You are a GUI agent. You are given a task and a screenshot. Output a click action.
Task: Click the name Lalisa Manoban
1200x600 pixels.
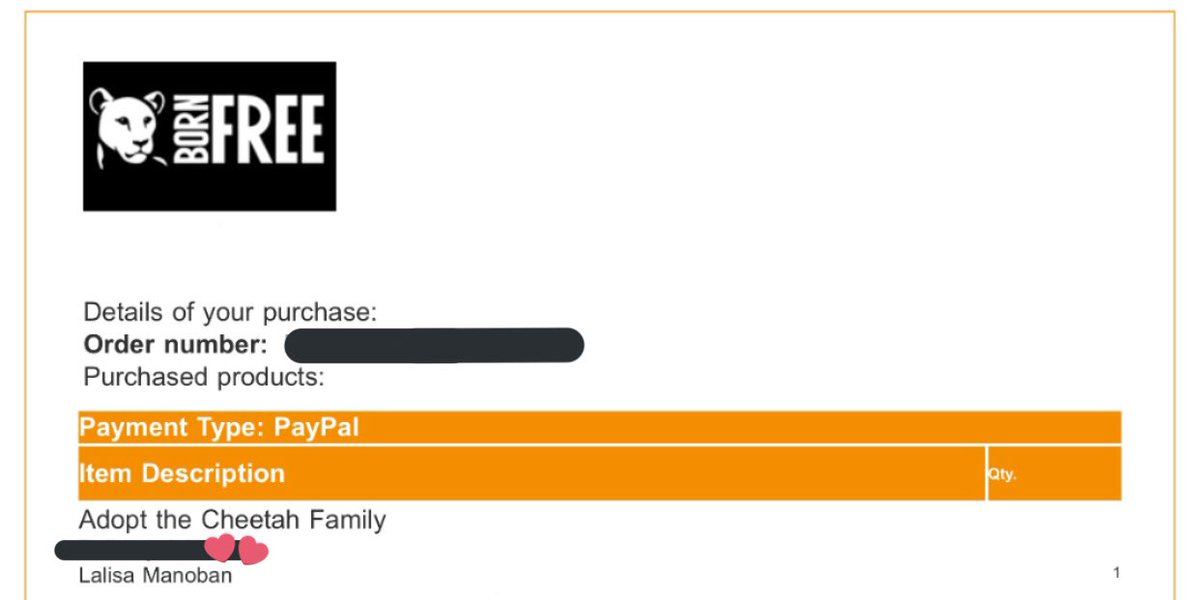pyautogui.click(x=155, y=576)
